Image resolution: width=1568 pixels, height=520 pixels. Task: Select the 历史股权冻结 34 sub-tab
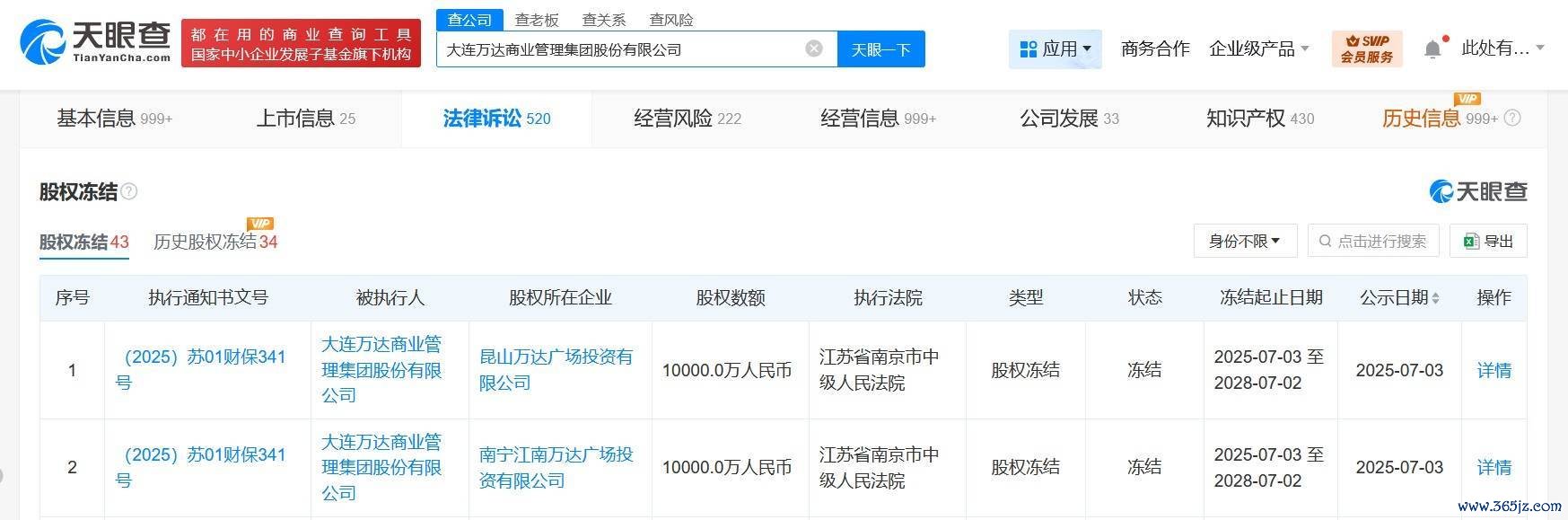[x=215, y=242]
